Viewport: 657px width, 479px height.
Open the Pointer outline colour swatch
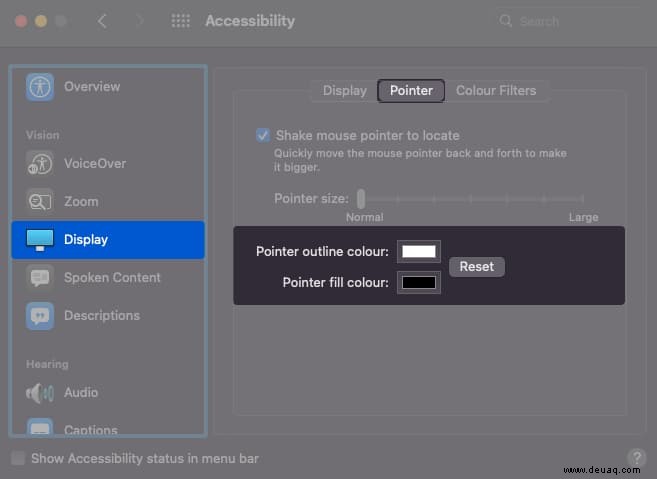(x=419, y=251)
